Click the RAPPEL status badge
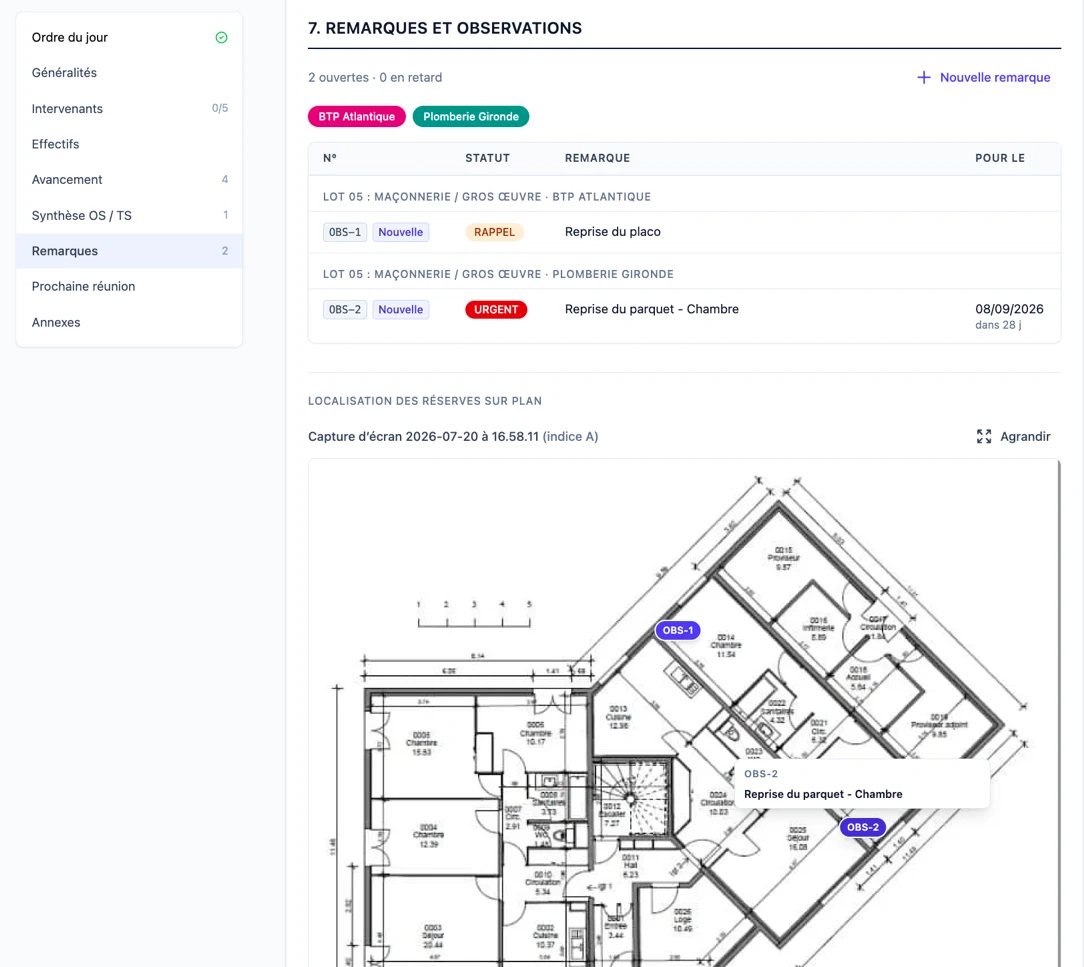Viewport: 1084px width, 967px height. 494,232
